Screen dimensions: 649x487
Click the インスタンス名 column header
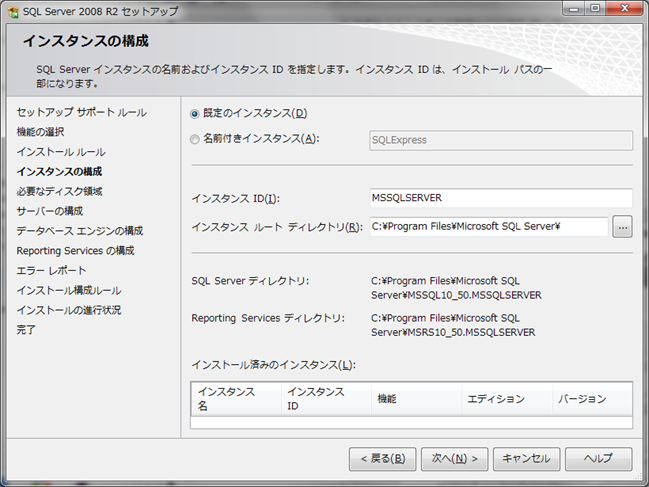click(236, 399)
